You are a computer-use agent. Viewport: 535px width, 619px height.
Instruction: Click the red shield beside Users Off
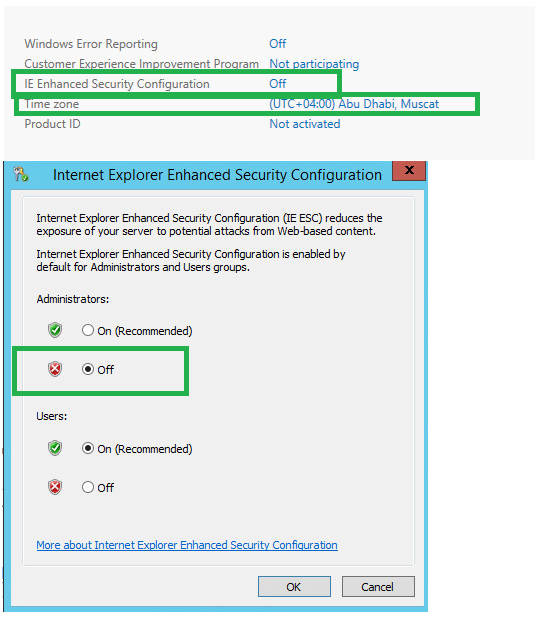(55, 487)
